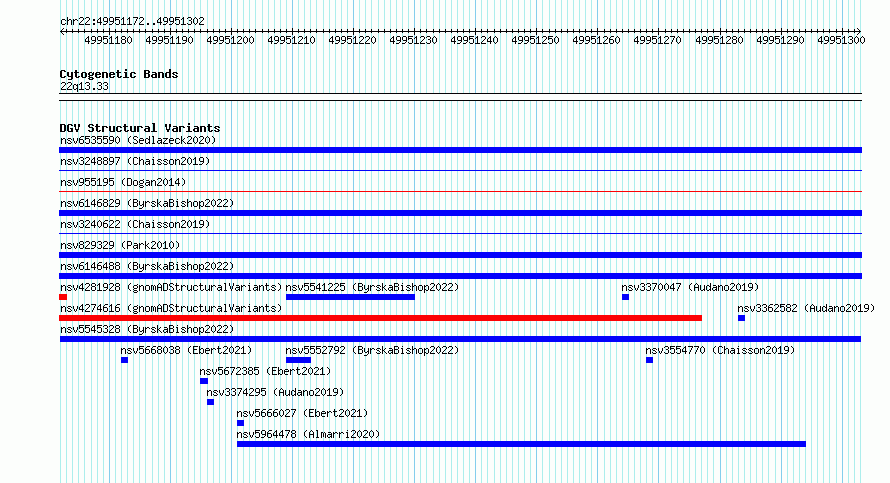Click the blue bar under nsv829329
The height and width of the screenshot is (483, 890).
[x=460, y=255]
